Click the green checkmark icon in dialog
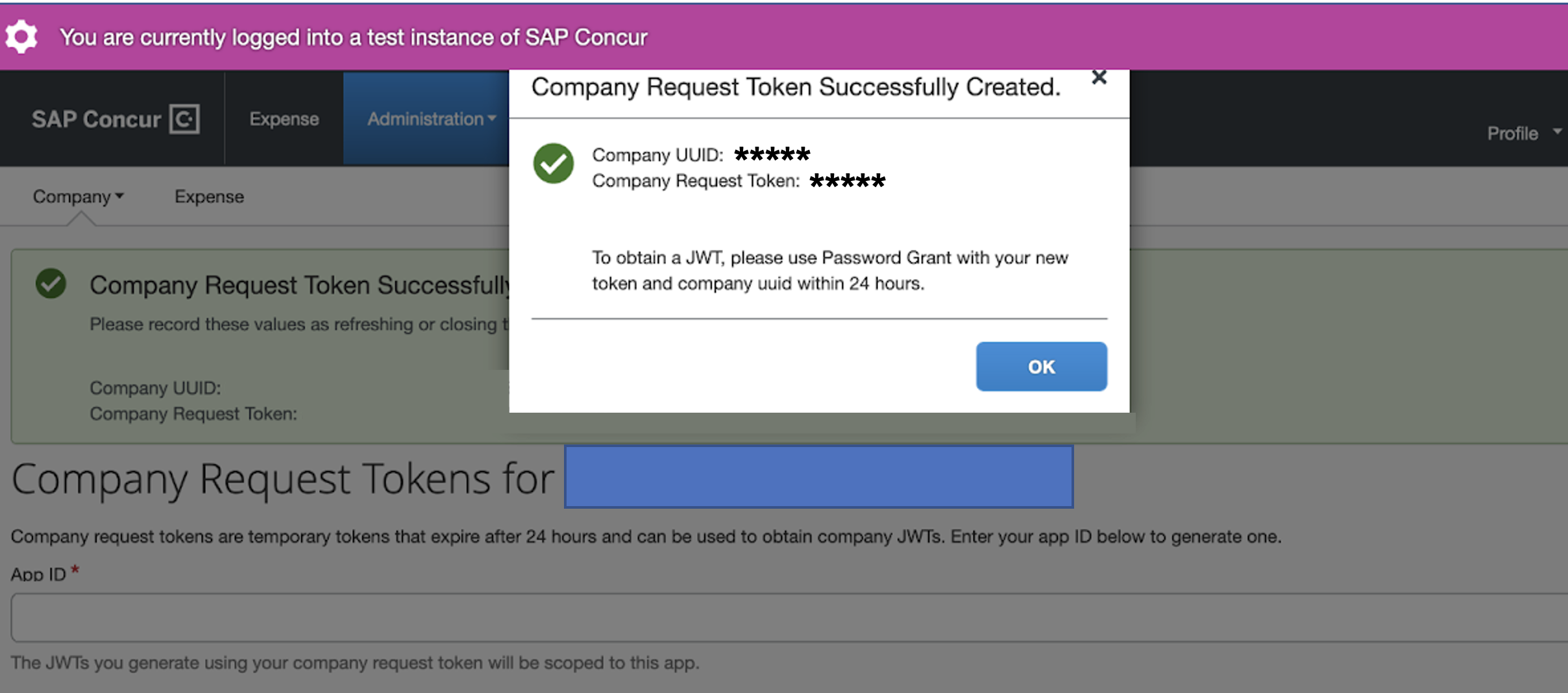This screenshot has height=693, width=1568. 553,164
